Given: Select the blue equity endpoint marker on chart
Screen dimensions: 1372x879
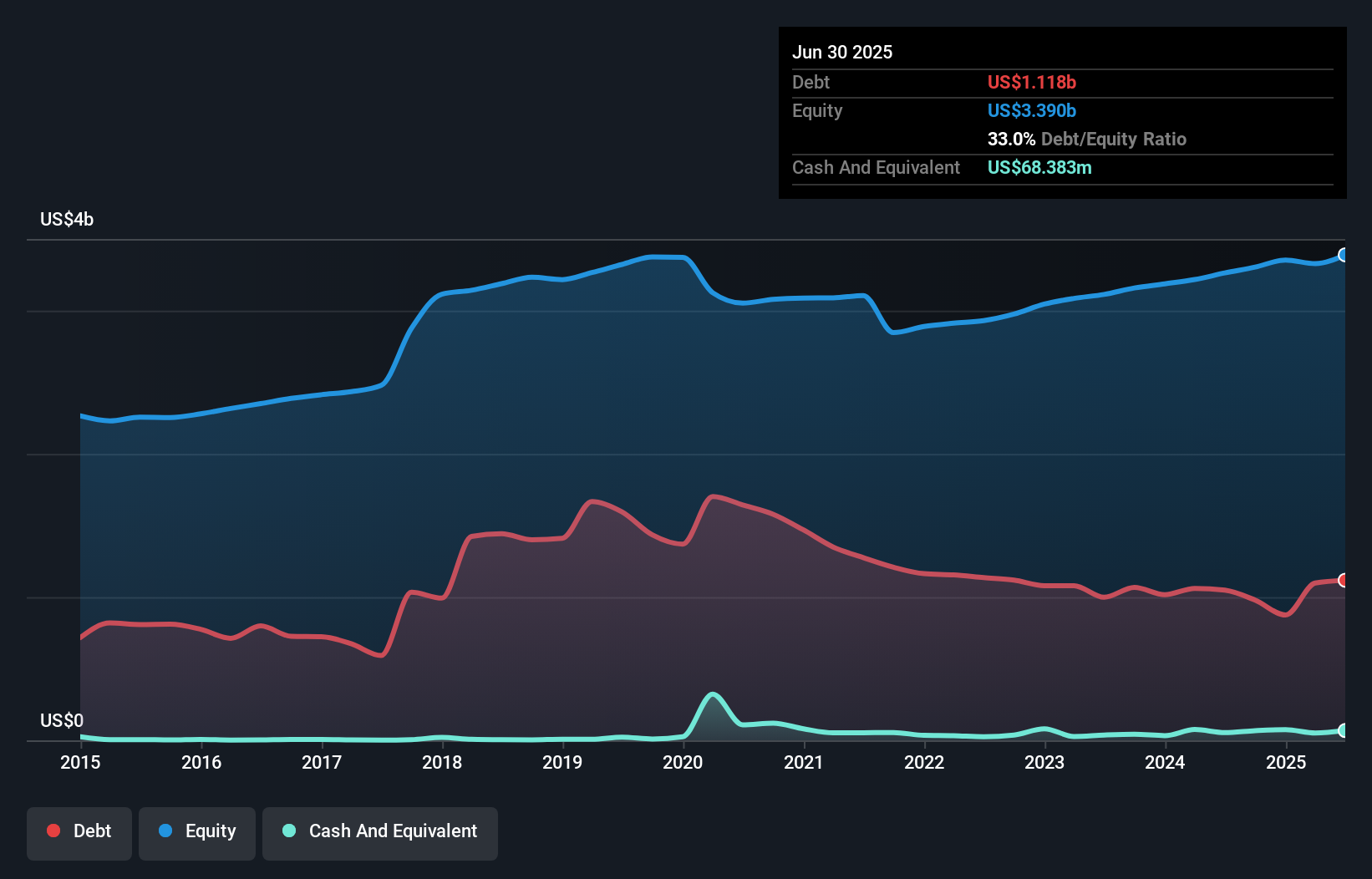Looking at the screenshot, I should (1343, 256).
